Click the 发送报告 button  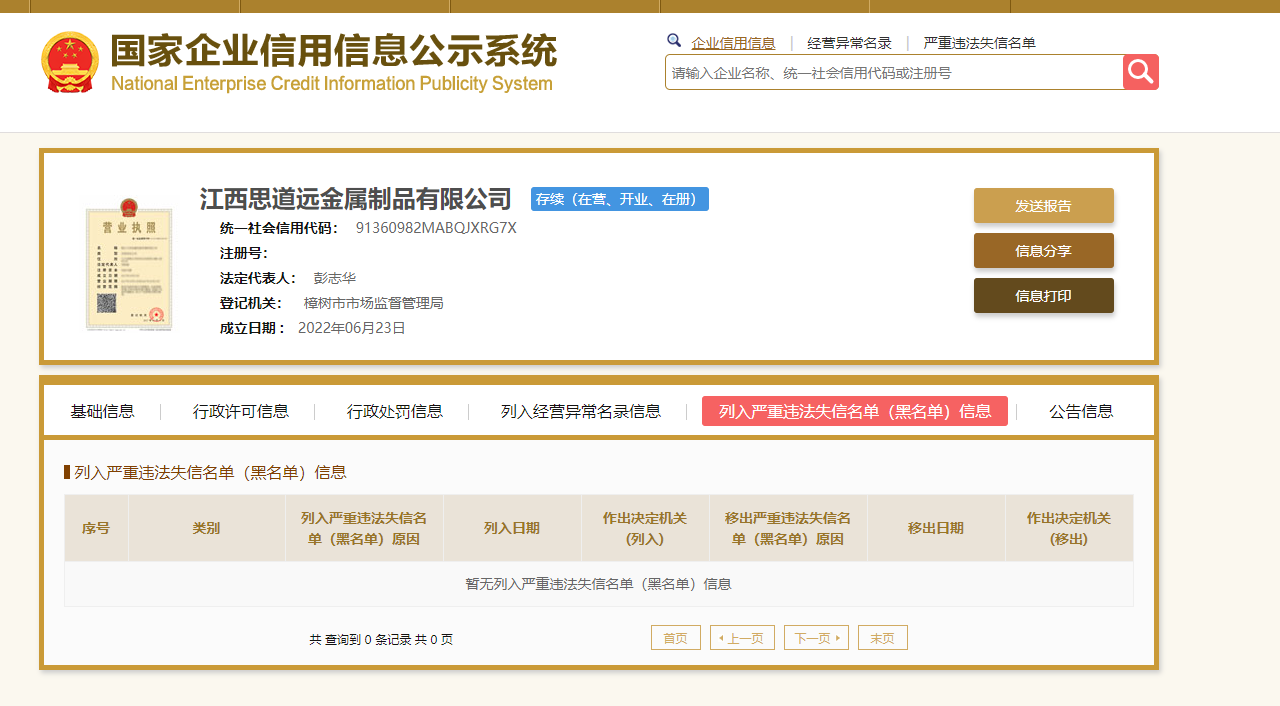pyautogui.click(x=1043, y=205)
